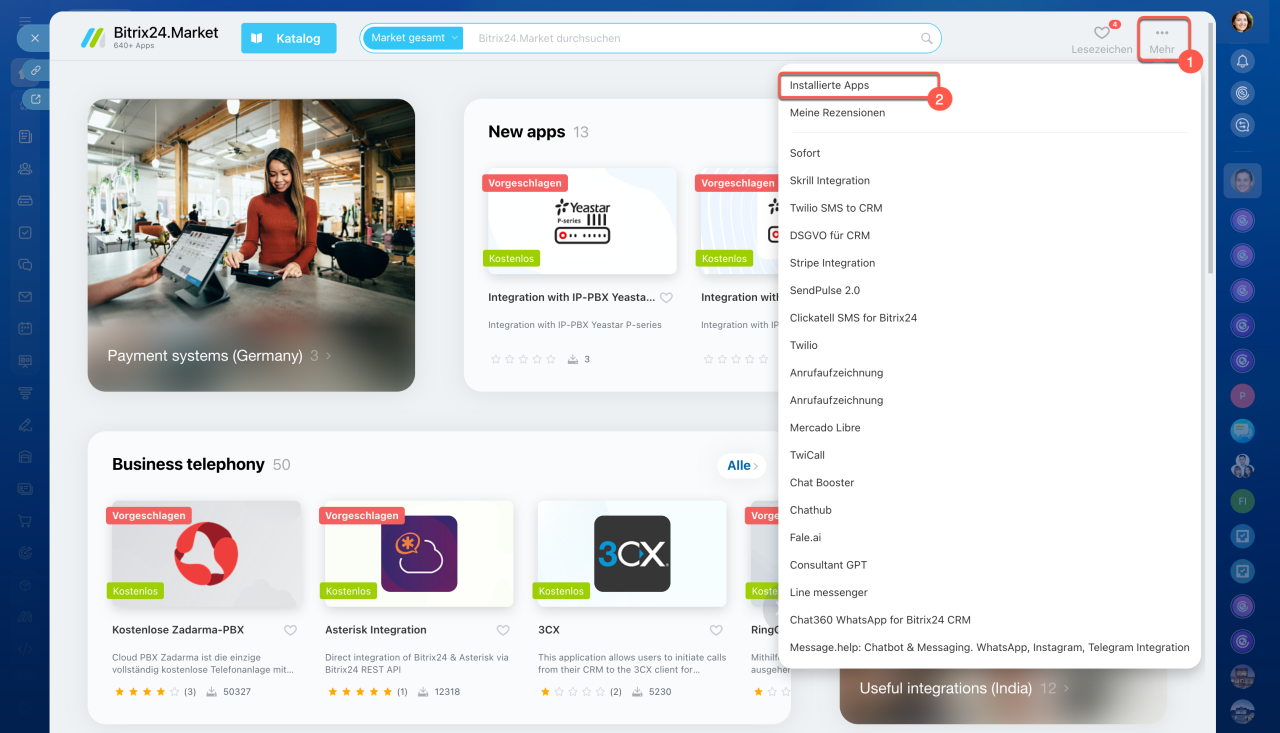Click the 3CX app icon
The image size is (1280, 733).
coord(632,553)
